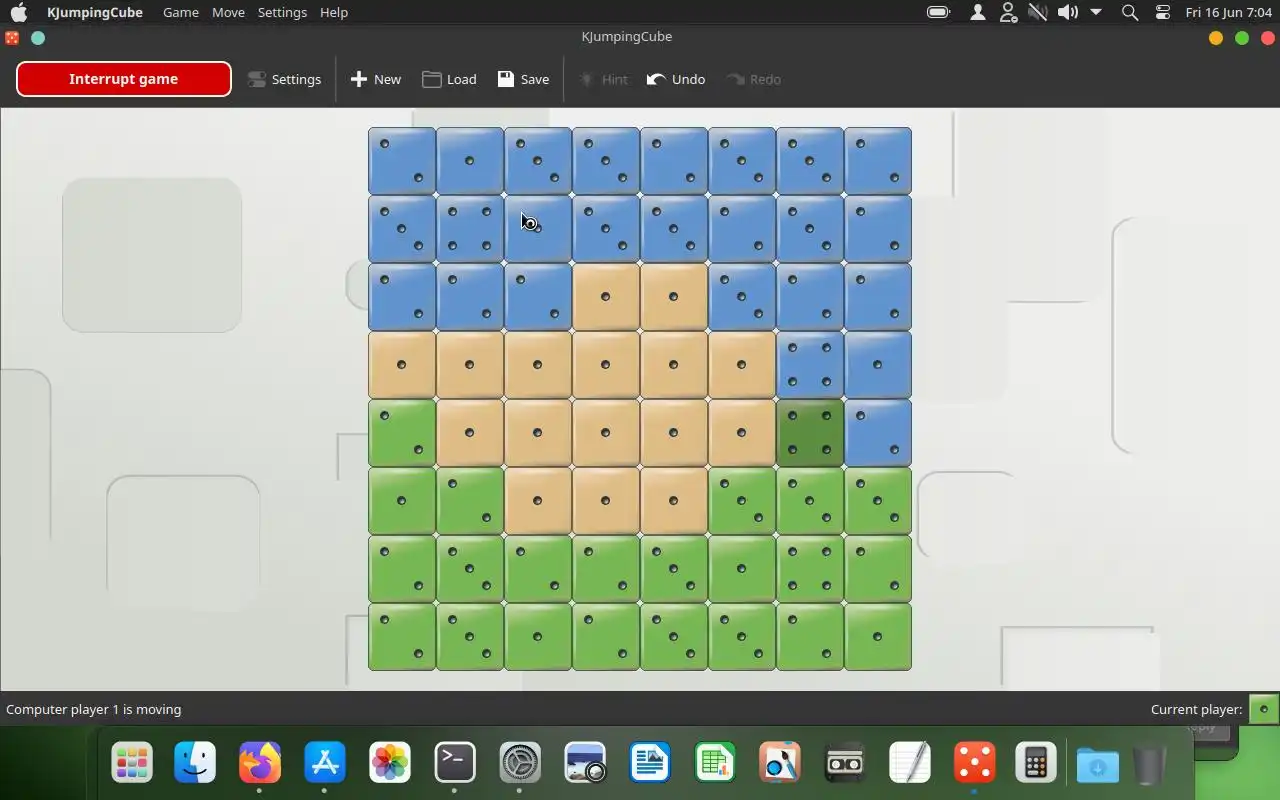Click the red Interrupt game button
Screen dimensions: 1280x800
(124, 79)
